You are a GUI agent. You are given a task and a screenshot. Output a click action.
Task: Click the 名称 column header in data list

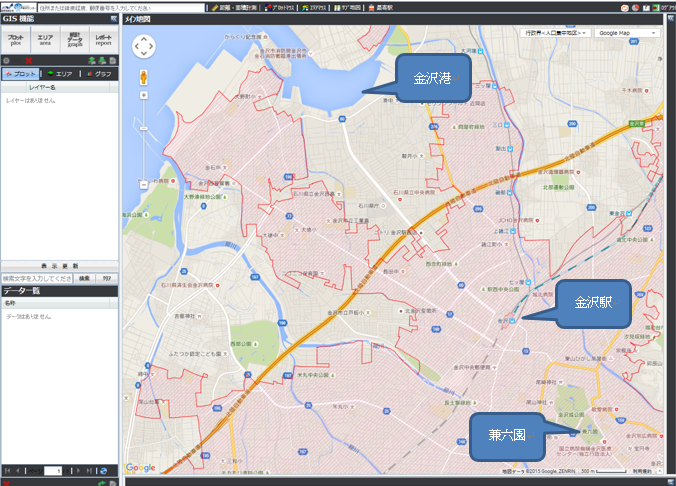click(55, 303)
